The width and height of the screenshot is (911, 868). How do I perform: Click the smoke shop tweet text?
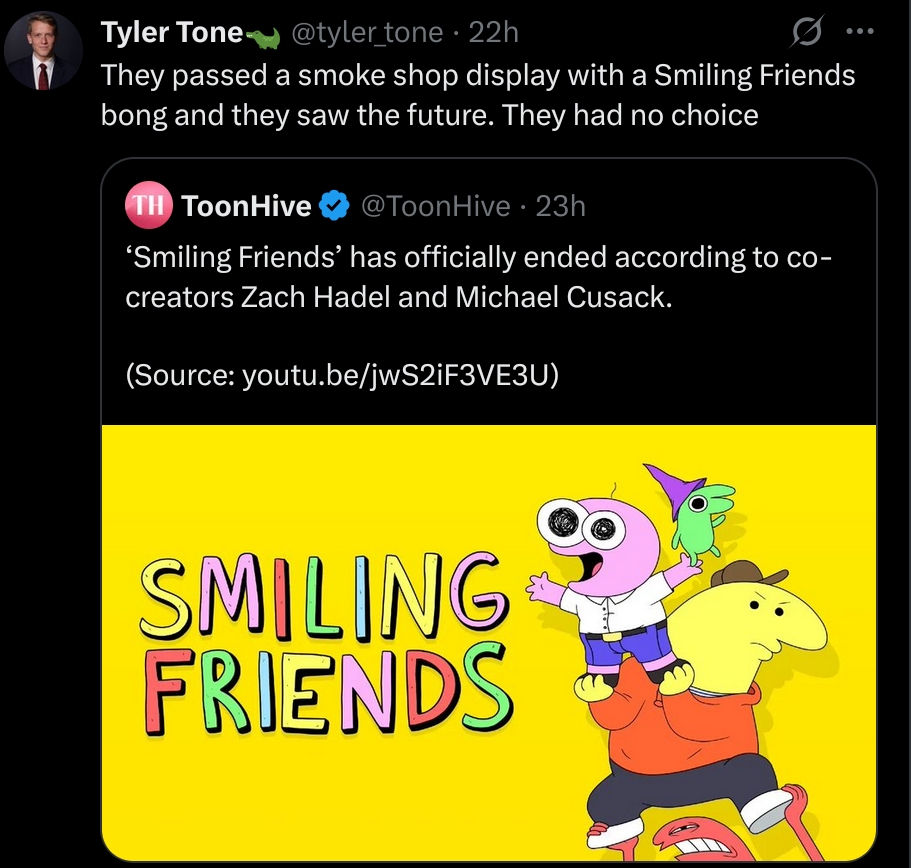click(478, 95)
